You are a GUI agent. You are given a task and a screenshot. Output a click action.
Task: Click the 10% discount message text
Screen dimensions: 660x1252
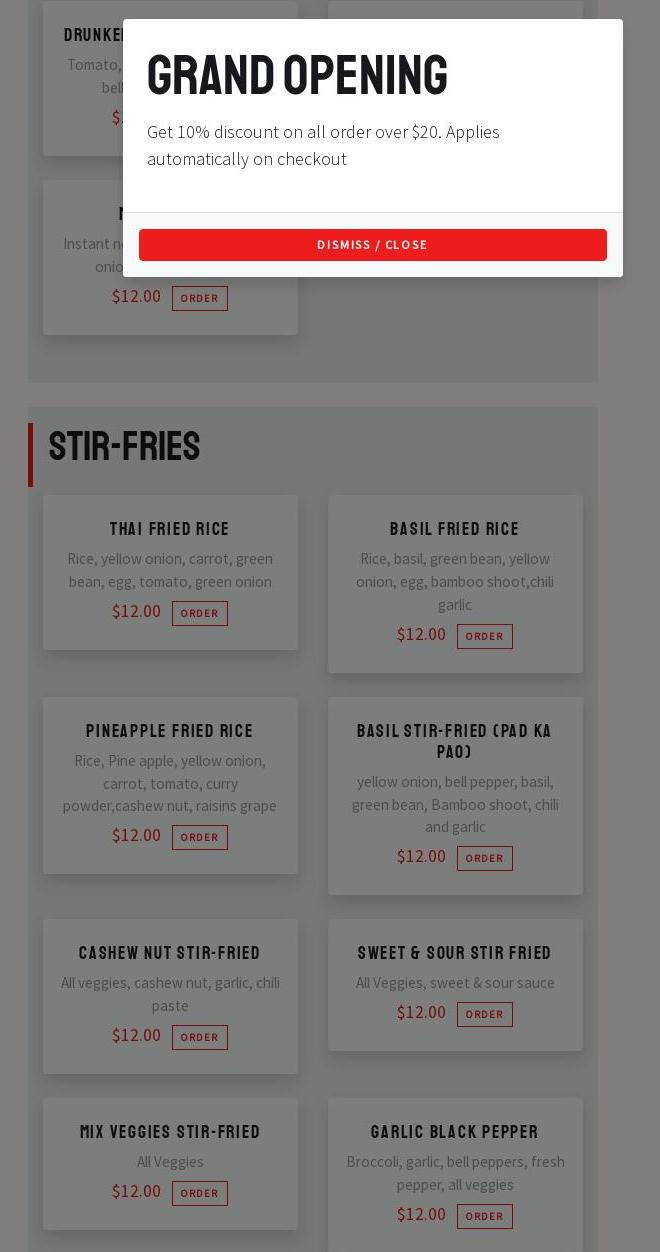(x=323, y=145)
